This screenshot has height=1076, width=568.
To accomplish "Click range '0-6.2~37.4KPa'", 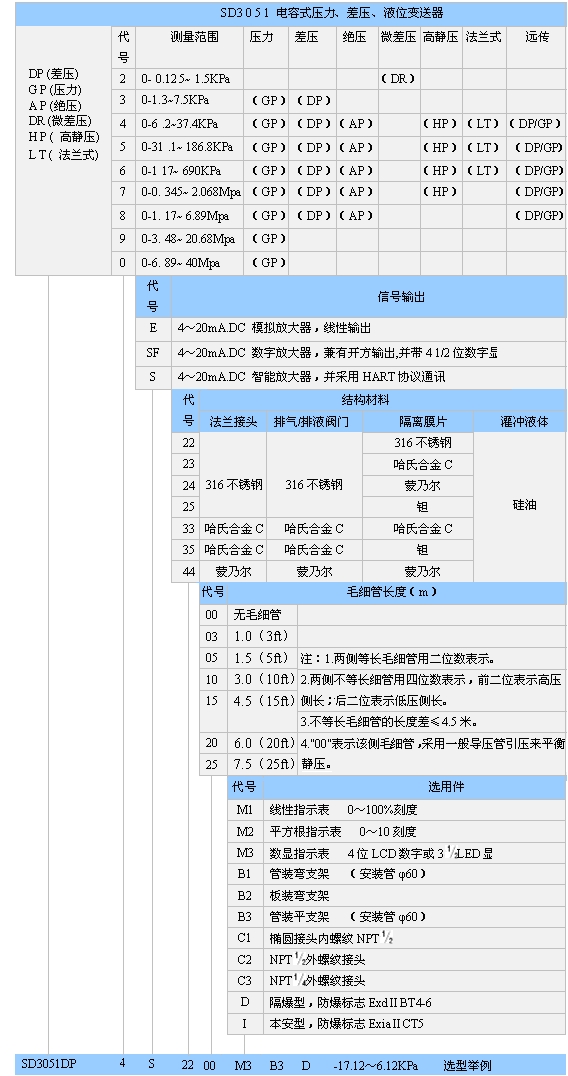I will pos(180,124).
